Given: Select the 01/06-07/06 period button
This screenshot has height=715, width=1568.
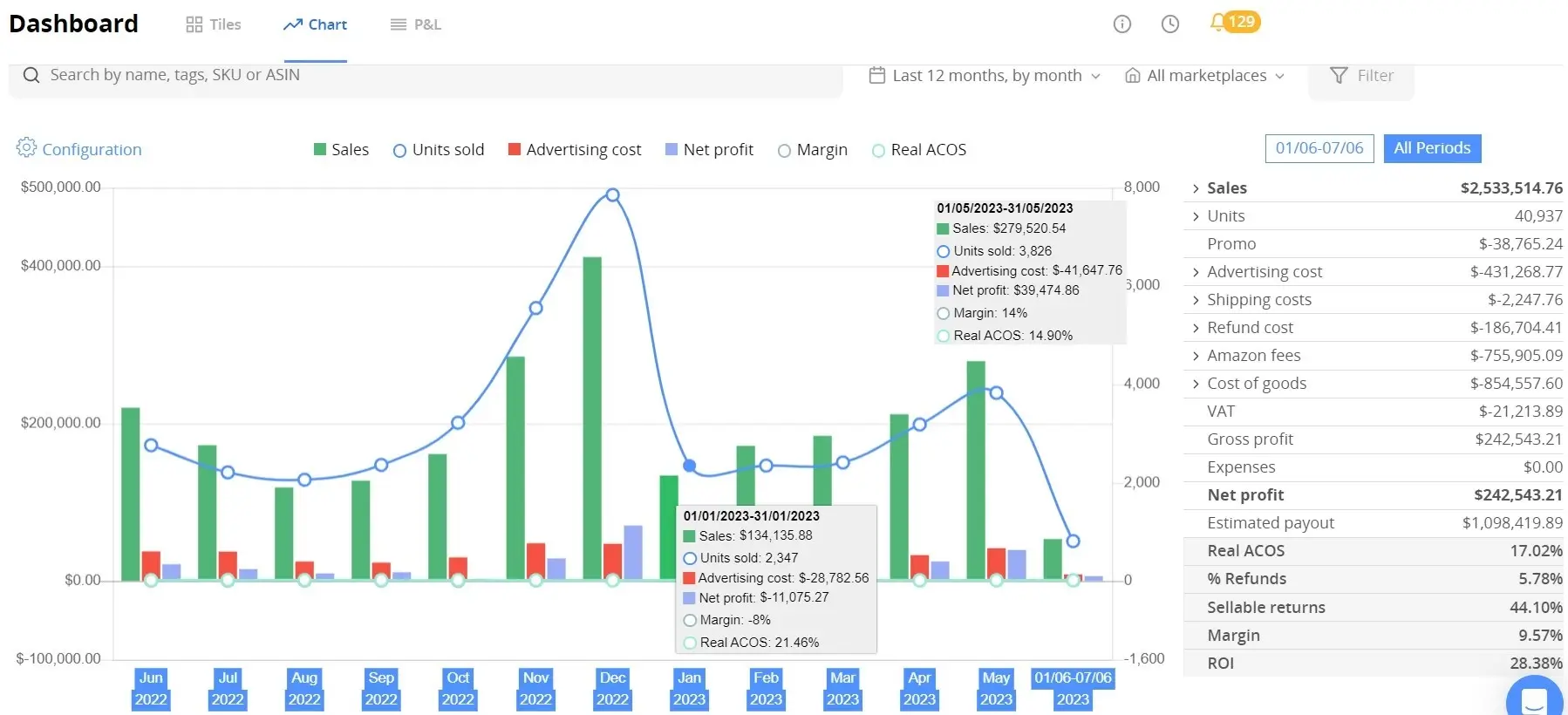Looking at the screenshot, I should point(1319,148).
